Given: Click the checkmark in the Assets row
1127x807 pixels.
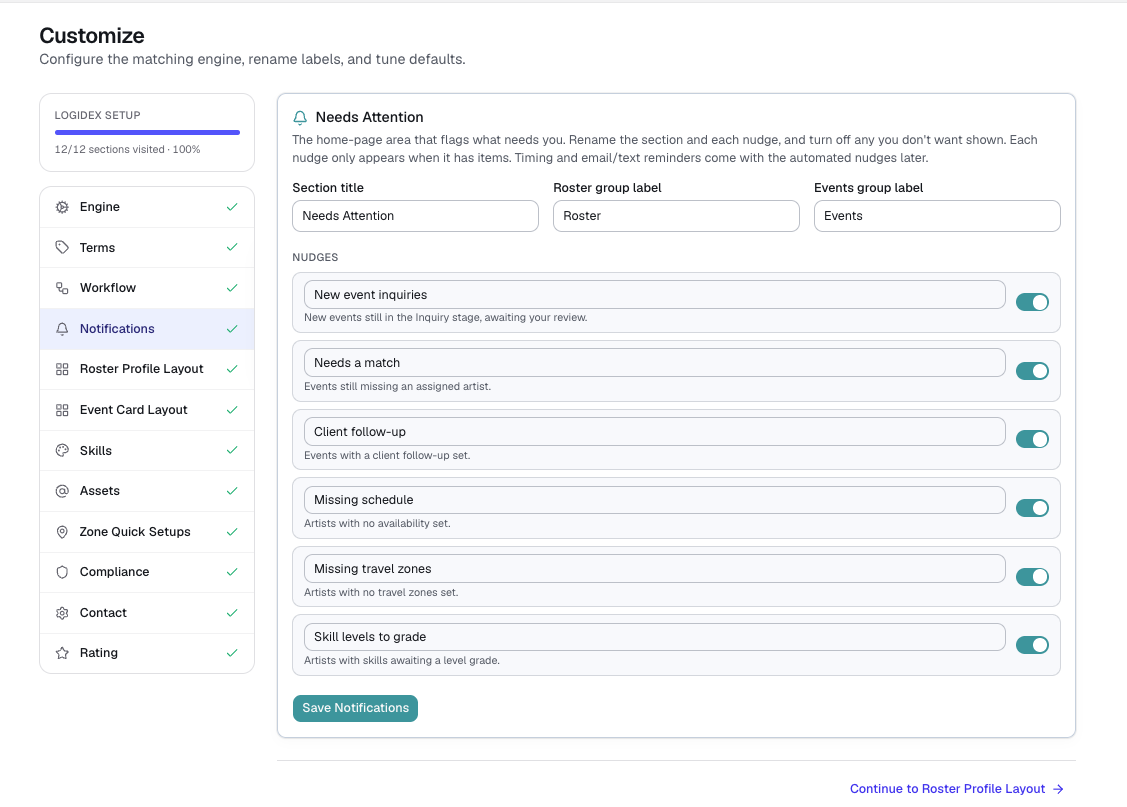Looking at the screenshot, I should pos(232,491).
